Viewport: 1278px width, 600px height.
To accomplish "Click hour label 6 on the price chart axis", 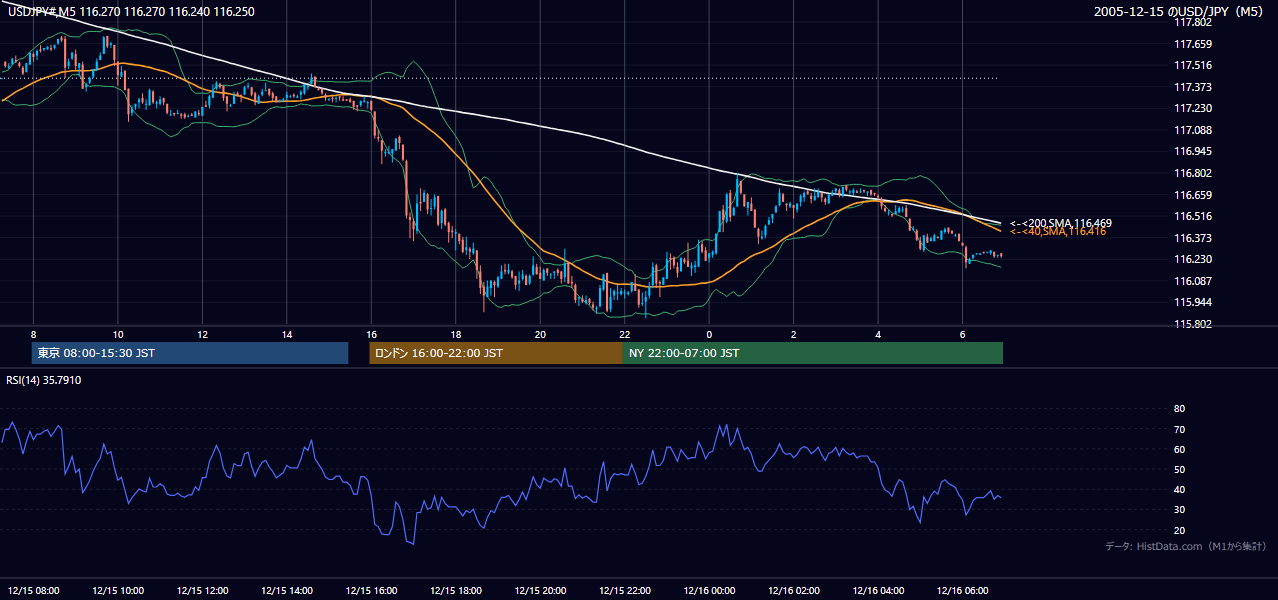I will pos(962,334).
